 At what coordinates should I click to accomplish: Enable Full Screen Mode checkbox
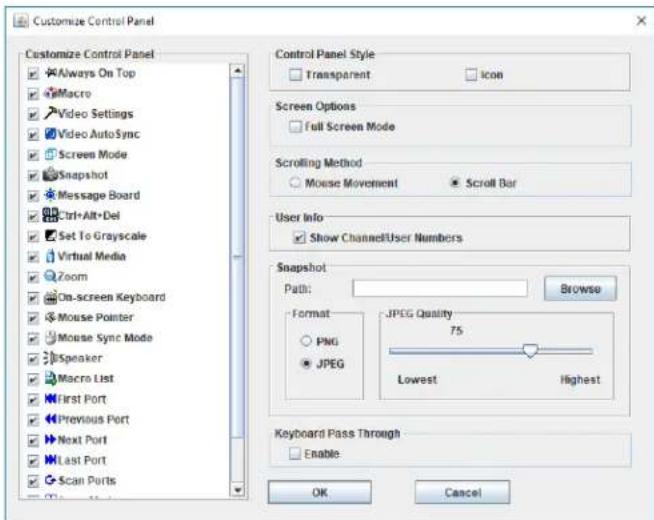(x=295, y=126)
